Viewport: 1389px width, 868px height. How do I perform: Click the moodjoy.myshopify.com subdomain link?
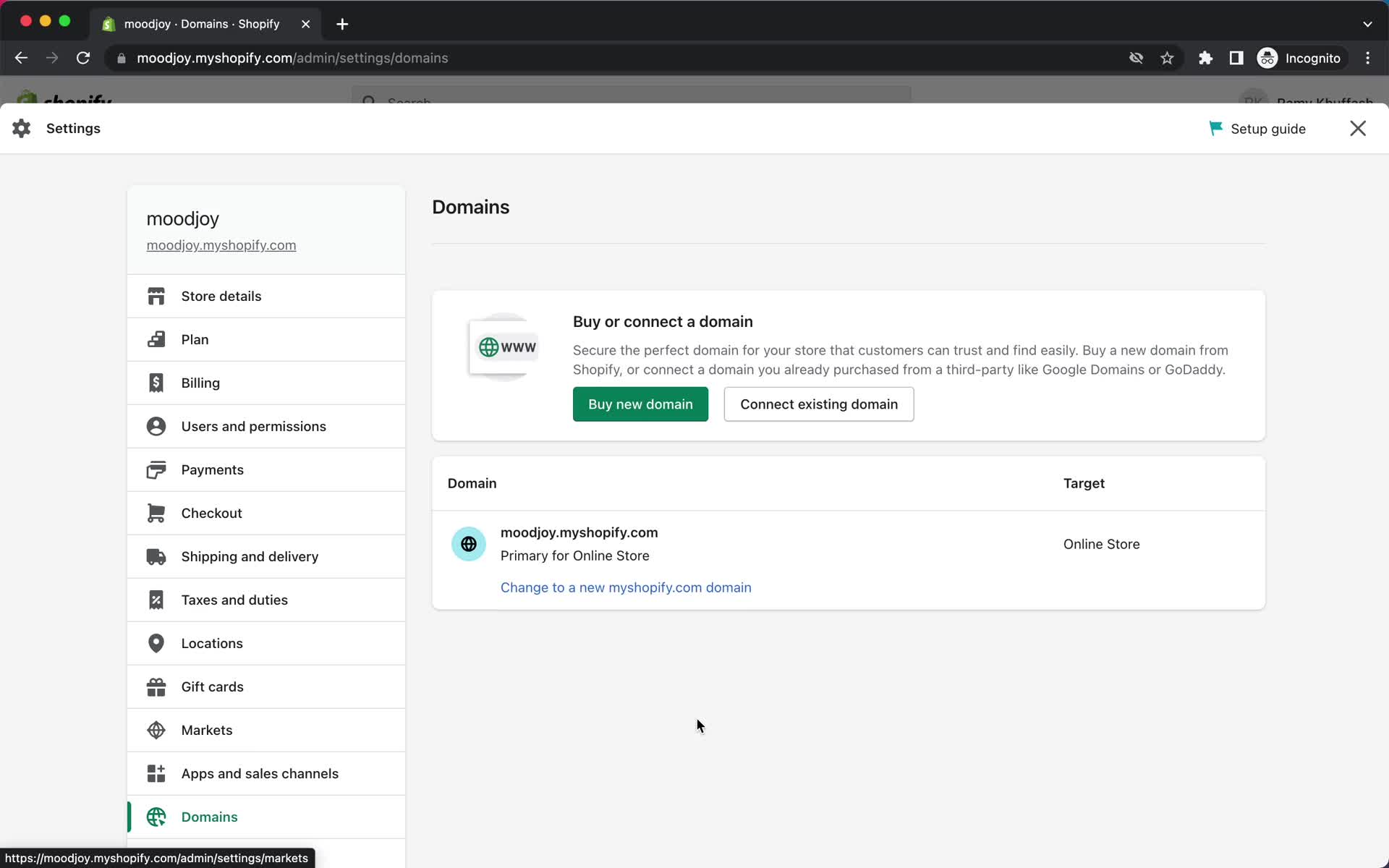(x=221, y=245)
